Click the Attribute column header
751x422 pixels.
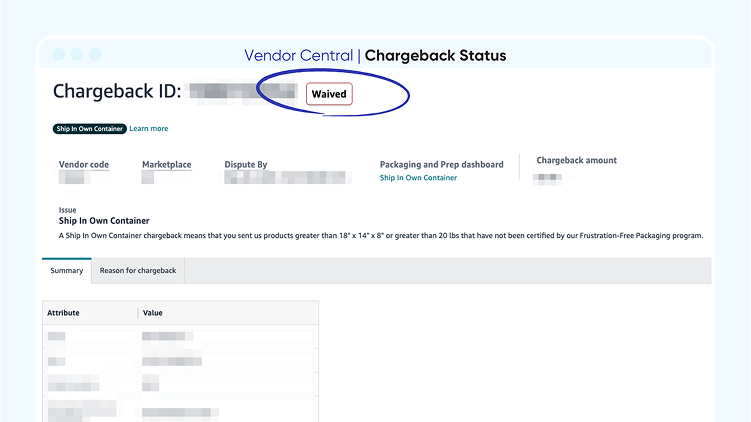[x=63, y=313]
